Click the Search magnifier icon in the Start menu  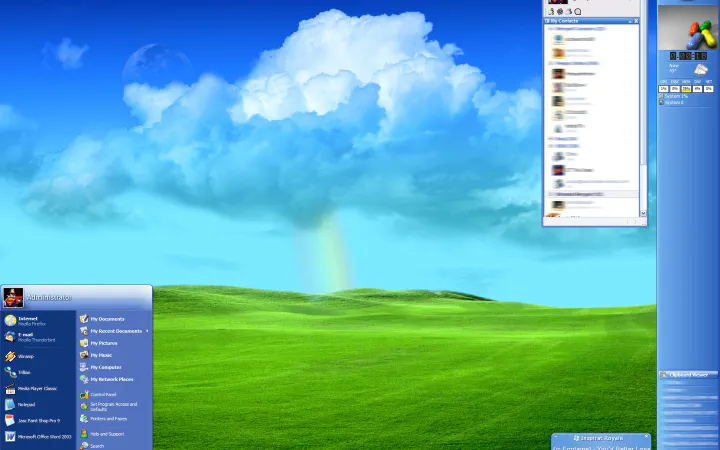(x=84, y=446)
